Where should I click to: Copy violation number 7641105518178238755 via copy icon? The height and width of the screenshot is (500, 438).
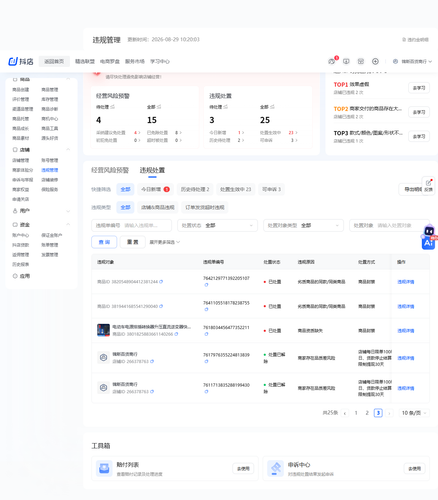206,309
